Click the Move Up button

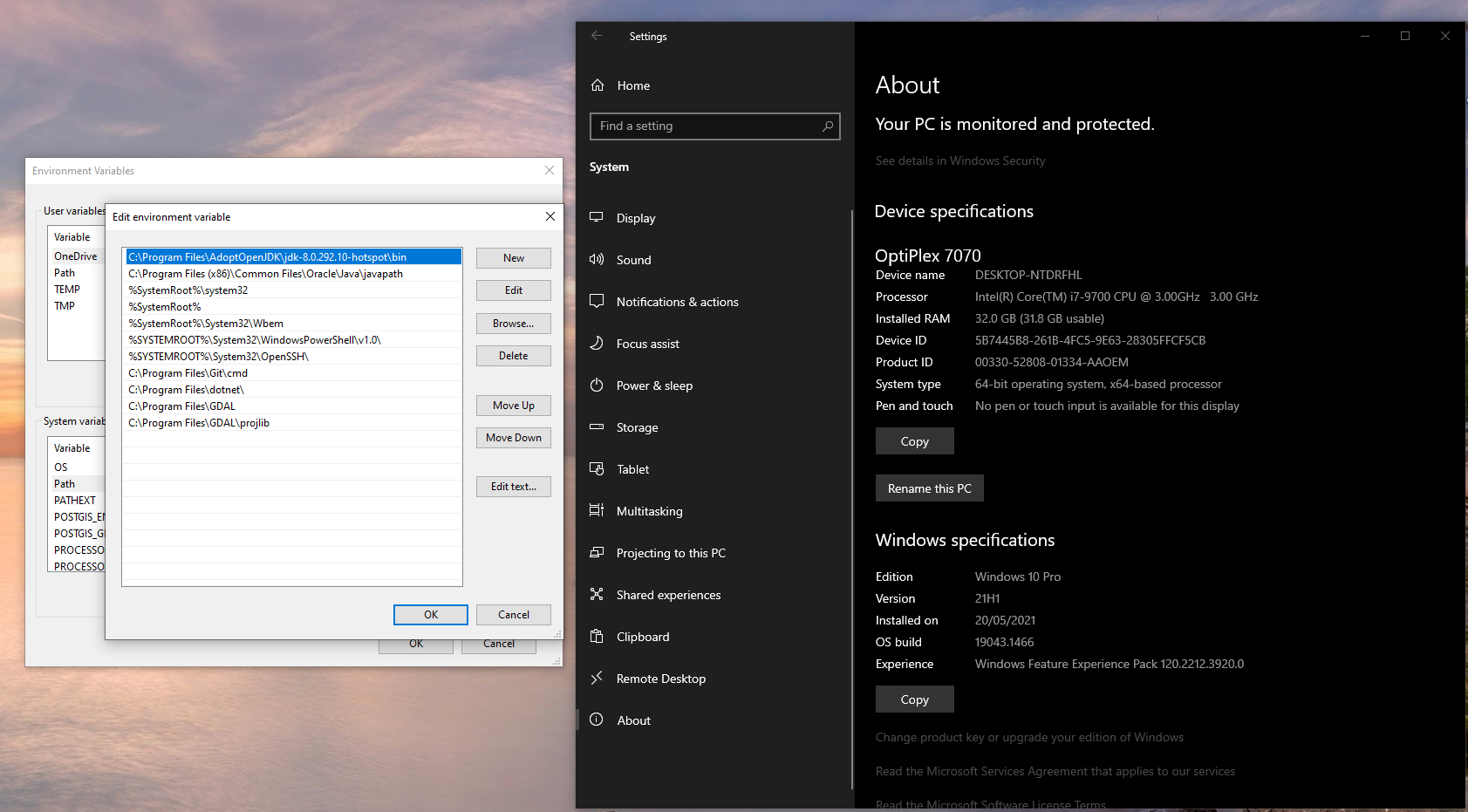514,406
